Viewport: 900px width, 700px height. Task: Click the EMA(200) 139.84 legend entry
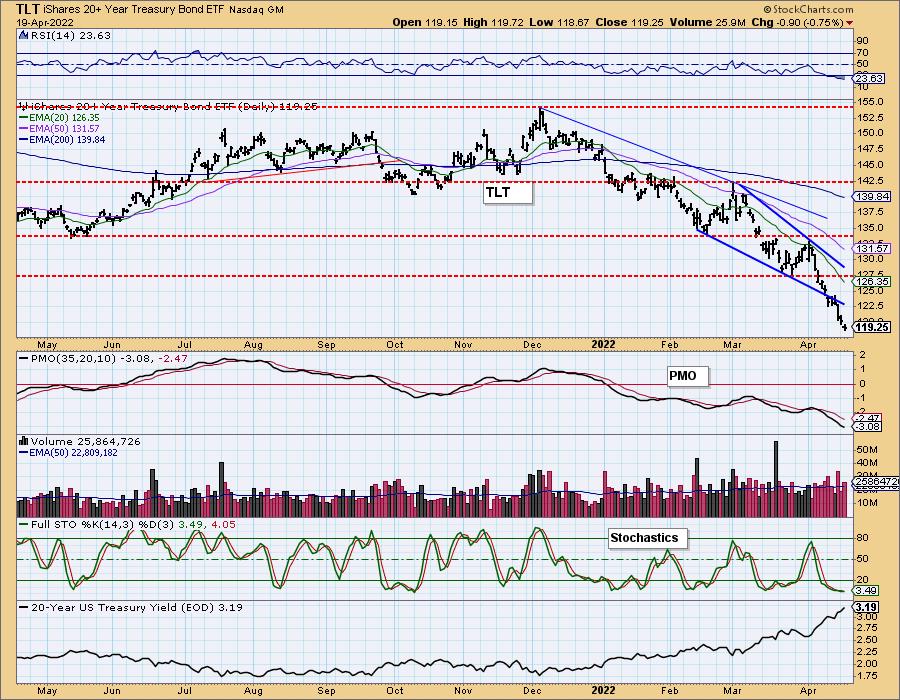(67, 139)
